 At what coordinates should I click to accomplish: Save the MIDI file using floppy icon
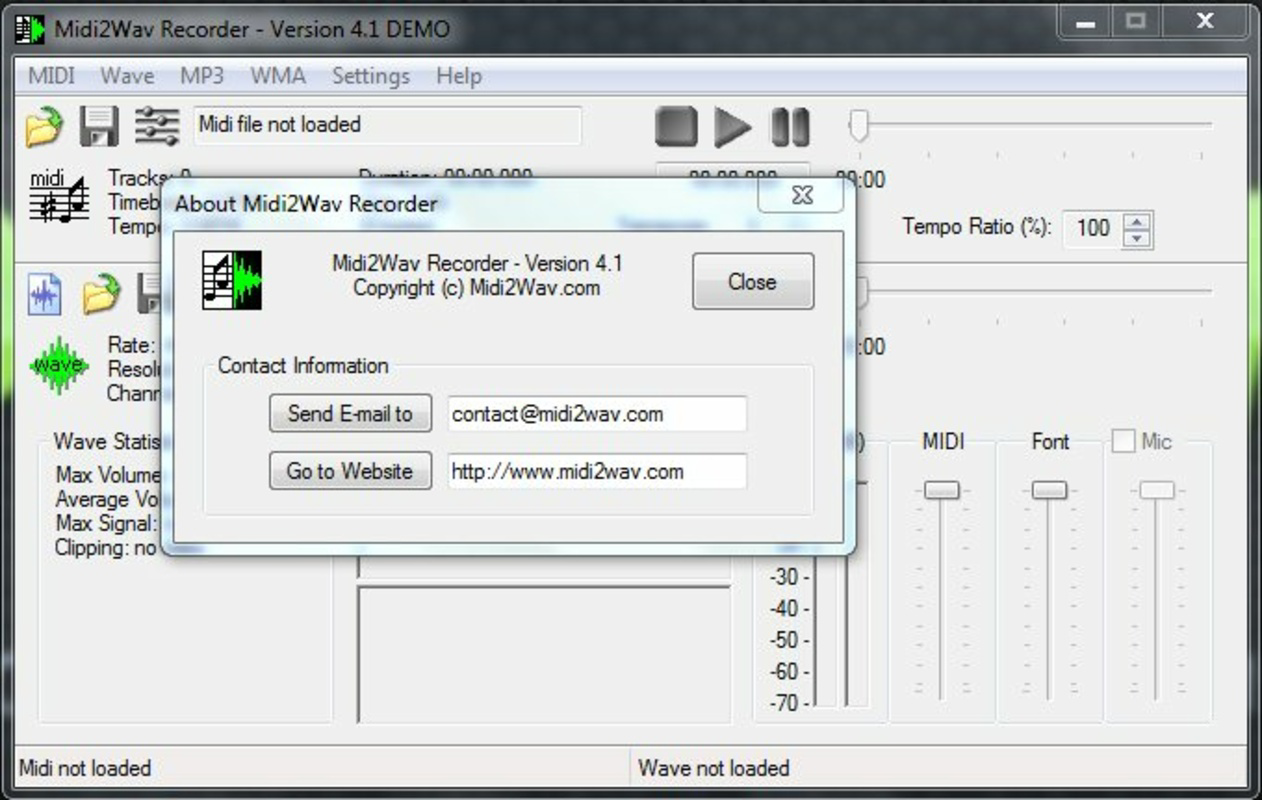click(100, 127)
